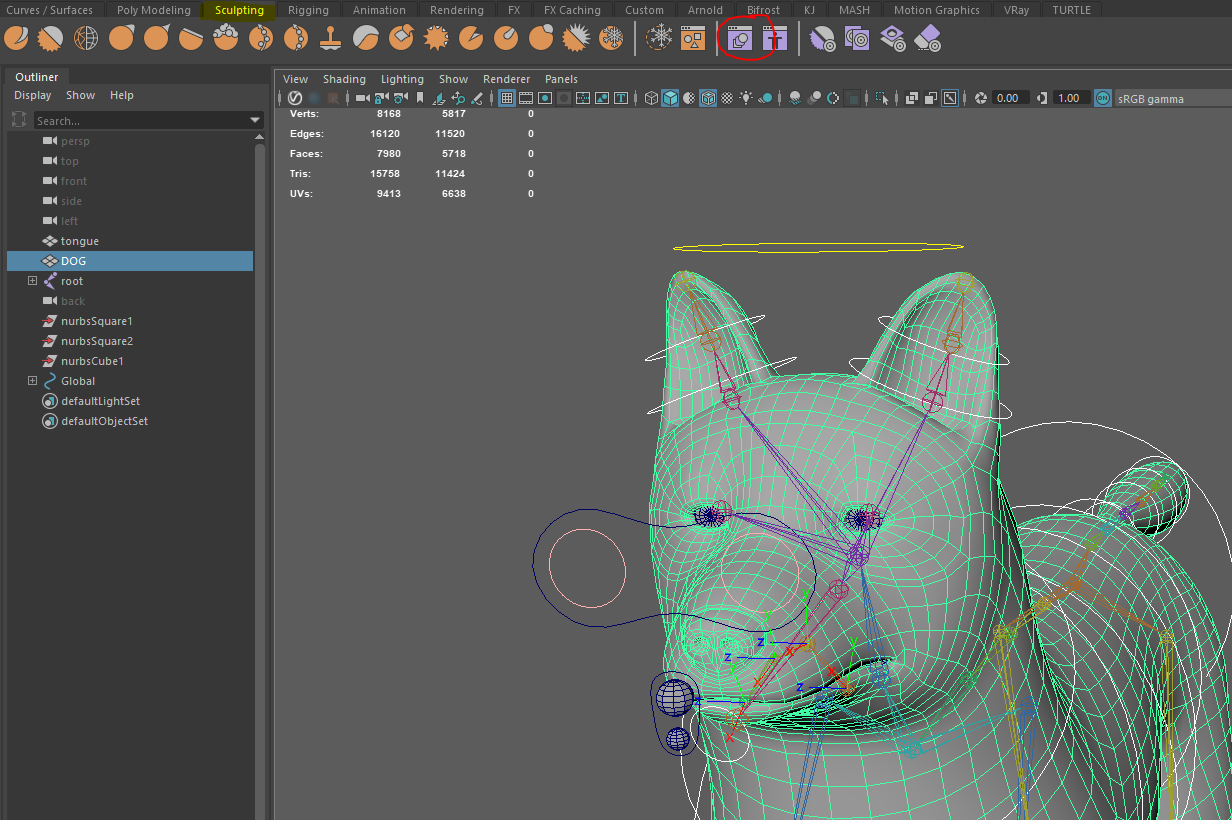Toggle the Resolution Gate display
Screen dimensions: 1232x820
[x=544, y=98]
